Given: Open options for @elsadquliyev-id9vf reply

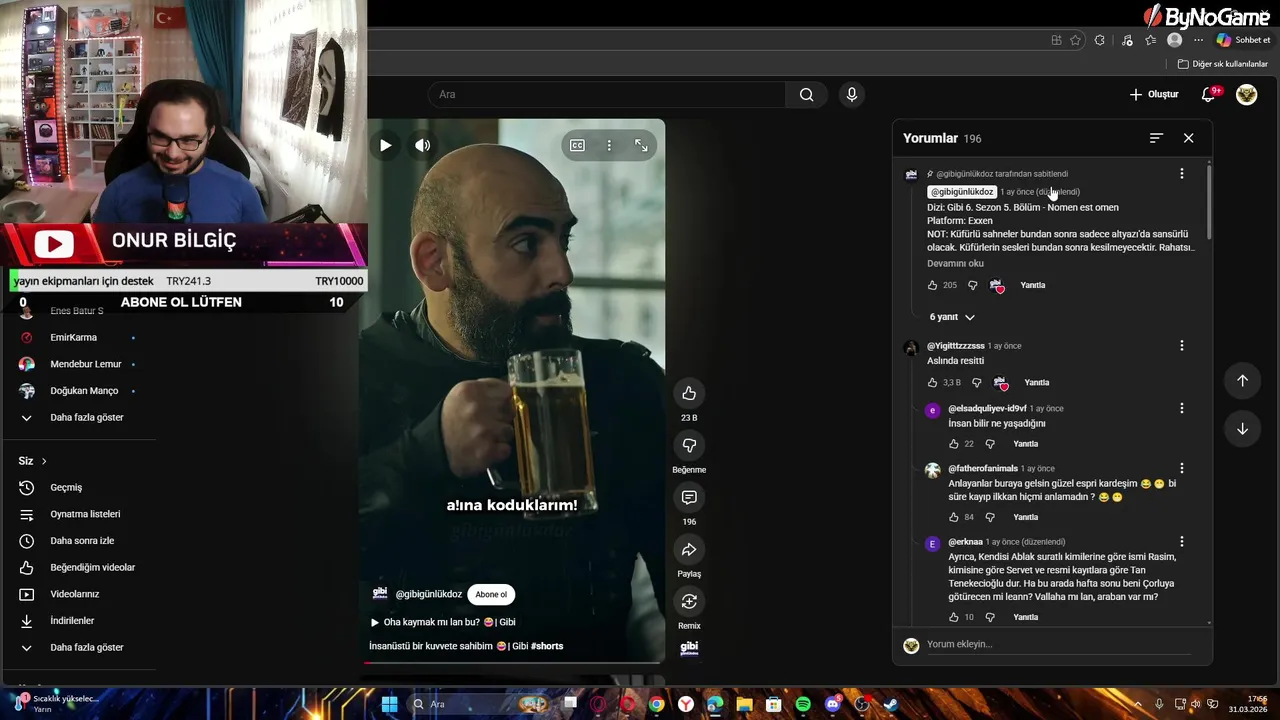Looking at the screenshot, I should (x=1181, y=408).
